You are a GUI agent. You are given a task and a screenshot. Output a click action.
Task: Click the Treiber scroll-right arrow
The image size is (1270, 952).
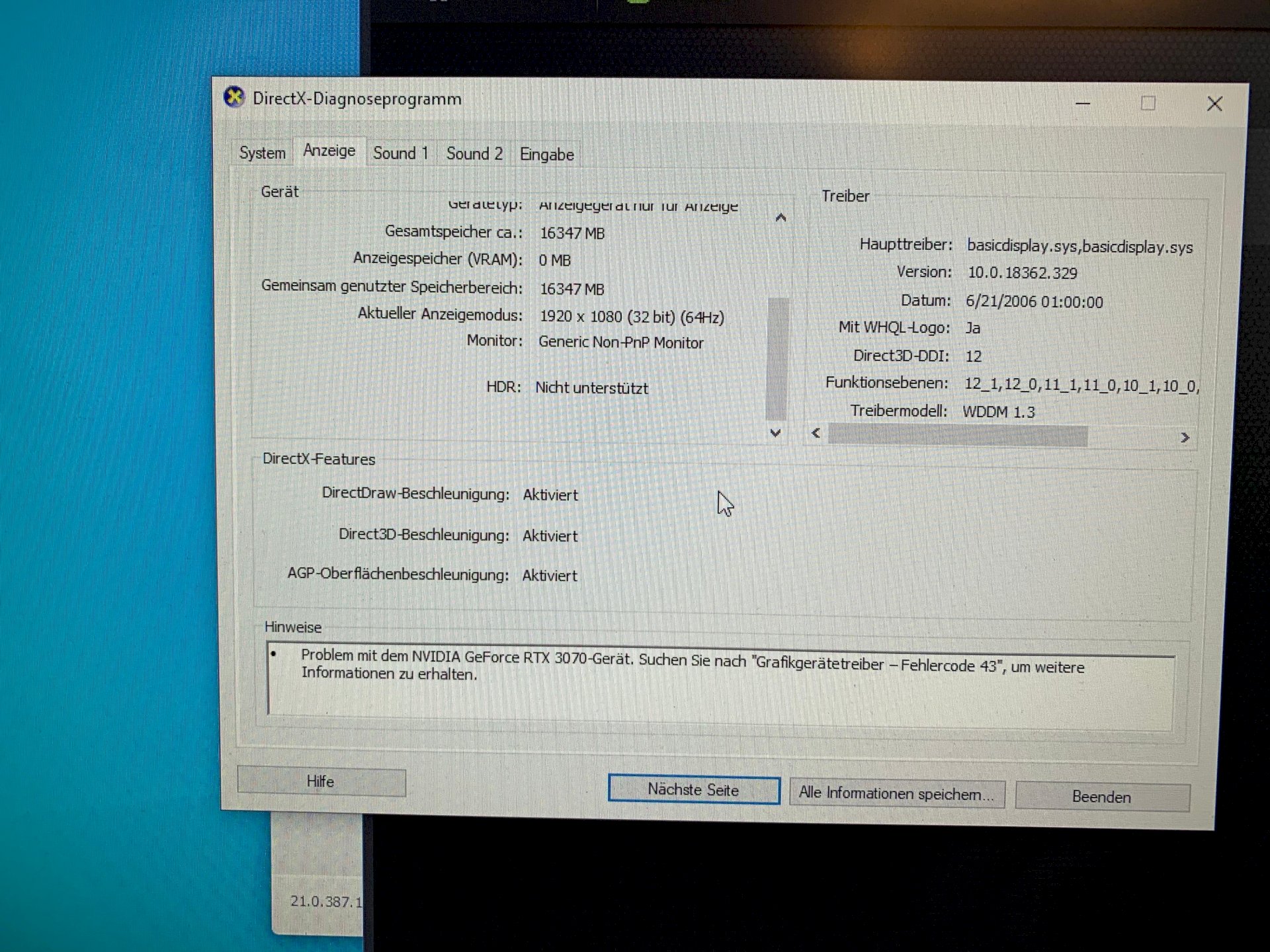(1185, 437)
